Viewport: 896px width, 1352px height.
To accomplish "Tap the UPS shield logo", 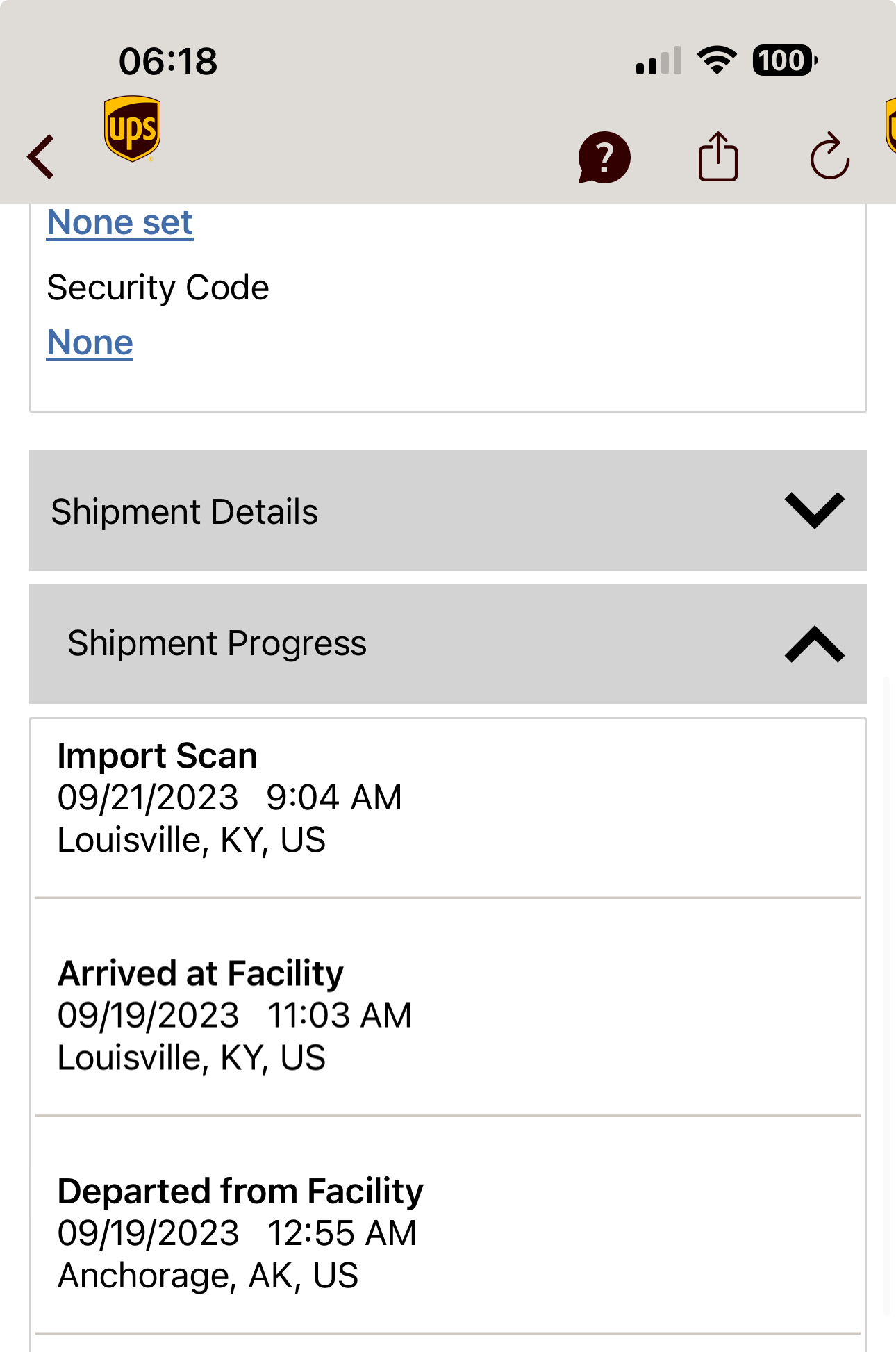I will coord(132,129).
